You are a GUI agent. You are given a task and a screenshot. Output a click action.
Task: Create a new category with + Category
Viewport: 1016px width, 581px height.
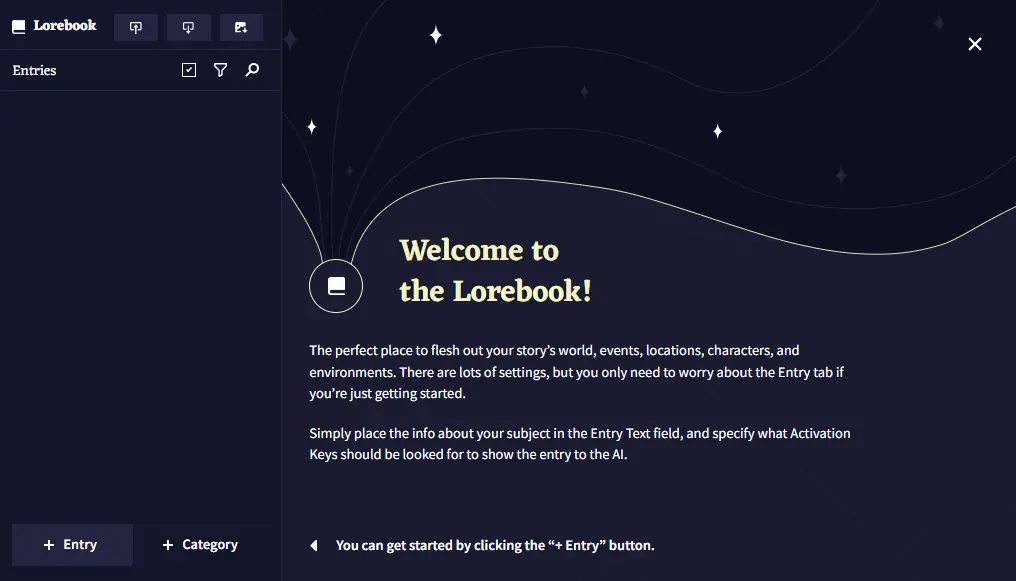[200, 545]
